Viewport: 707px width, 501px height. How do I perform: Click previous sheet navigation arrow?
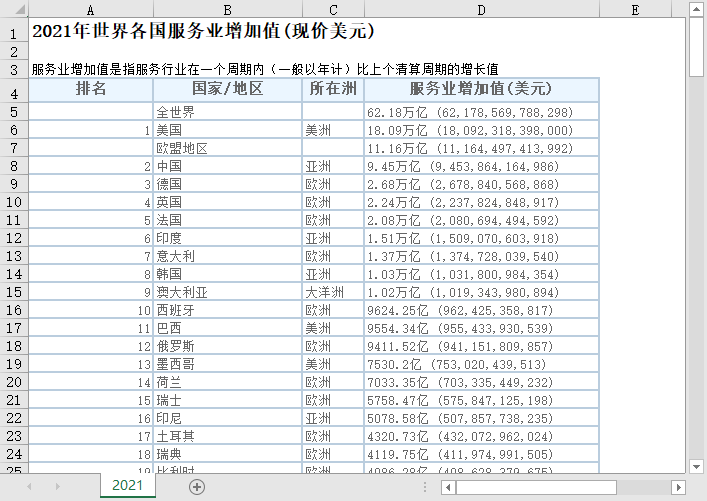[29, 487]
